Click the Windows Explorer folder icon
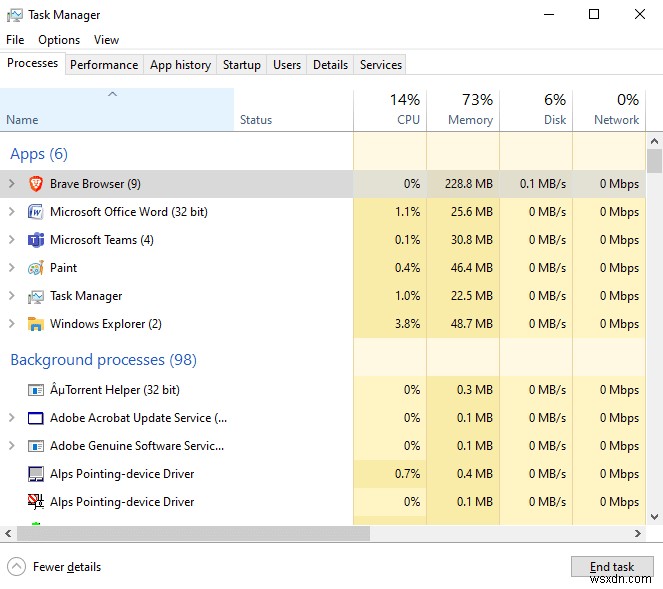The image size is (663, 589). [36, 324]
